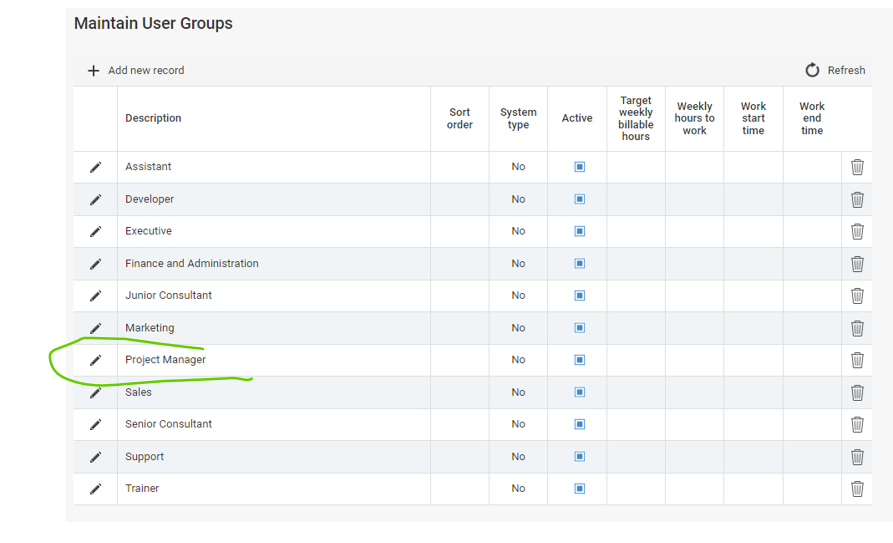Delete the Developer group using trash icon

[x=857, y=199]
